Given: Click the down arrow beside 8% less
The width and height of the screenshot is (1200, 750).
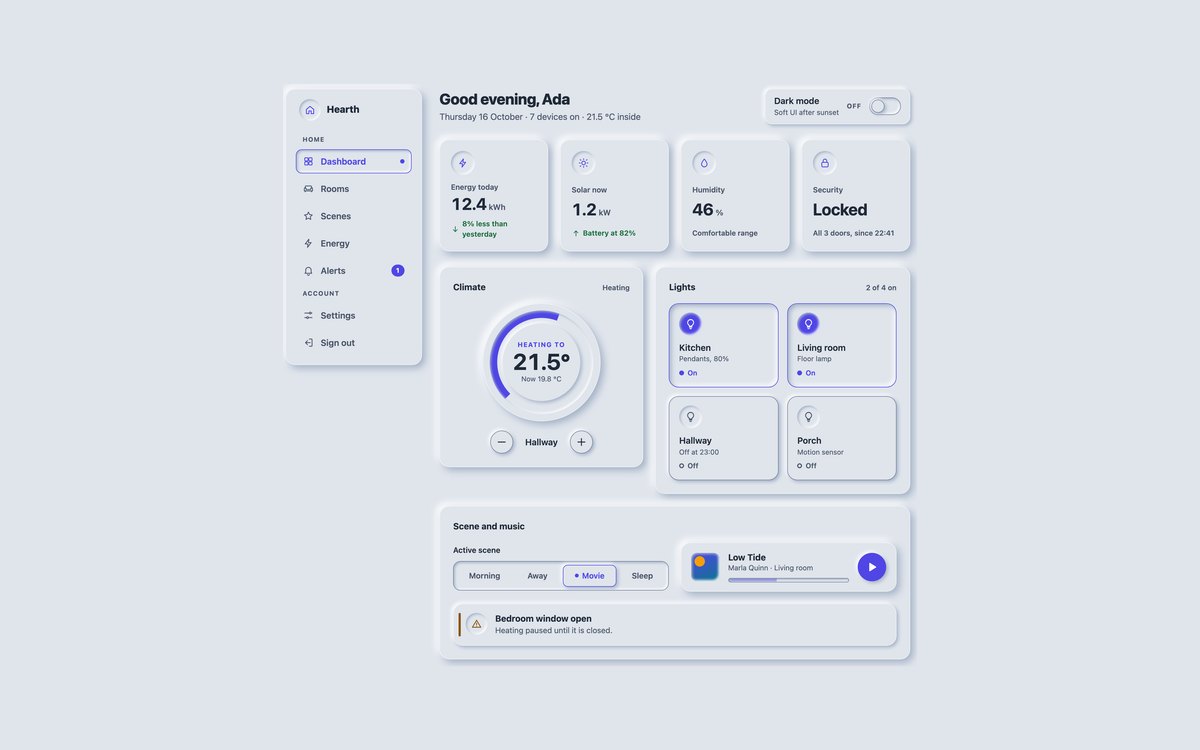Looking at the screenshot, I should (x=455, y=229).
